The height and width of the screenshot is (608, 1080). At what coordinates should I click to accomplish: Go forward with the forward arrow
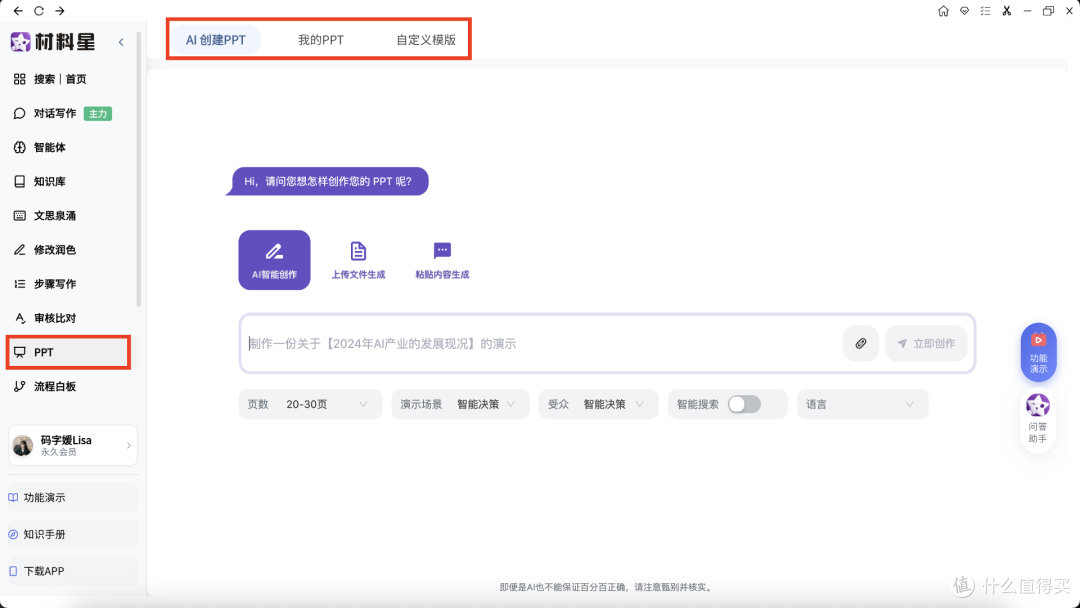[x=60, y=11]
